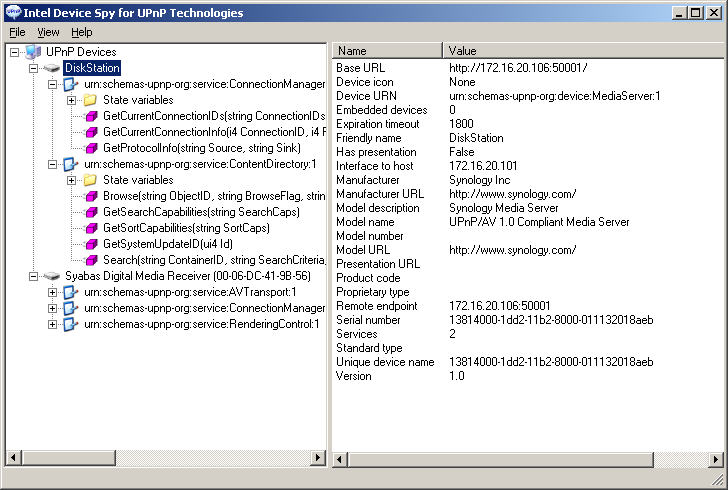728x490 pixels.
Task: Click the GetCurrentConnectionInfo action cube icon
Action: pos(91,132)
